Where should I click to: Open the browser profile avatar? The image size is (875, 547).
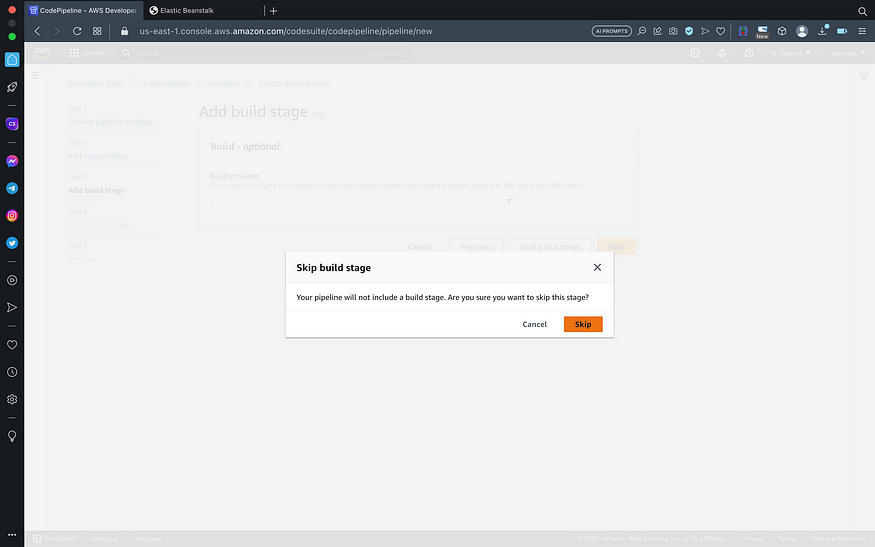point(802,31)
